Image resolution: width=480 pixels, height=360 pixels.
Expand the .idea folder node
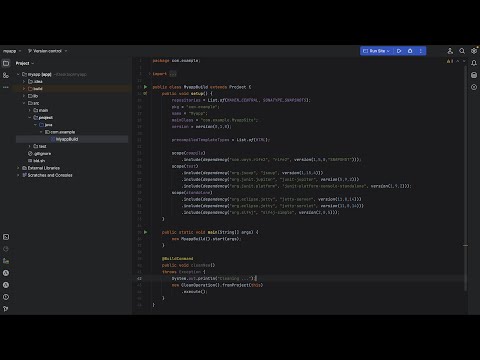pos(24,82)
